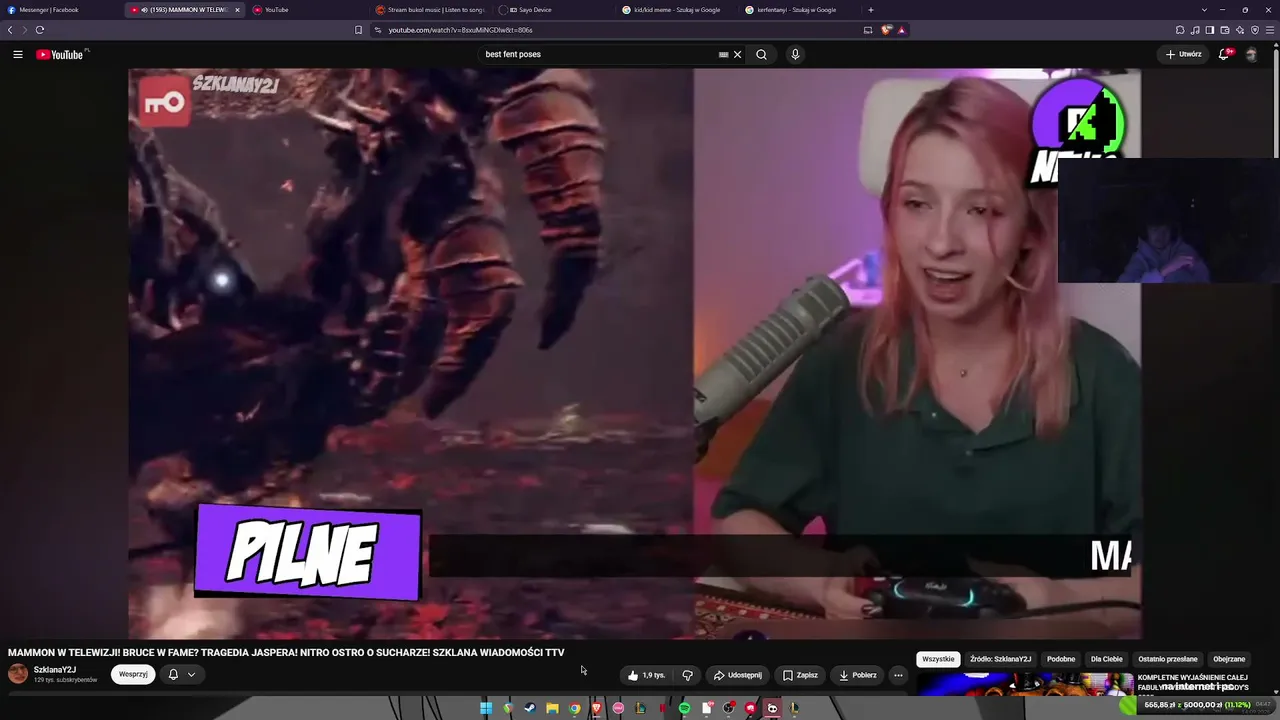The image size is (1280, 720).
Task: Open YouTube notifications bell in header
Action: click(1223, 54)
